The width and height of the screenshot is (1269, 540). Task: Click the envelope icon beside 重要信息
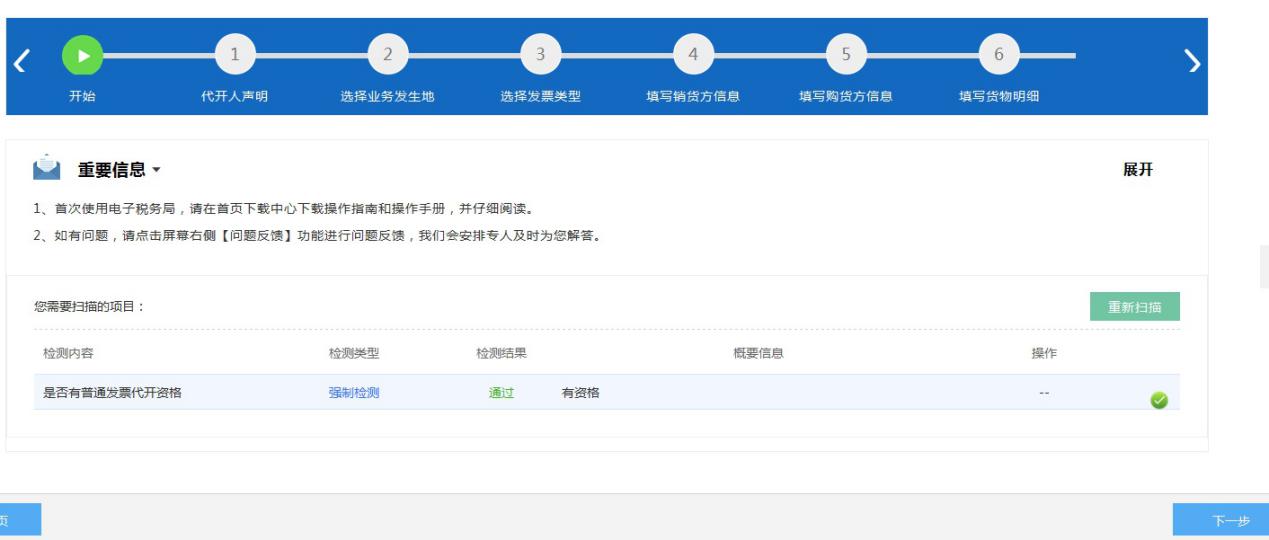click(x=47, y=167)
